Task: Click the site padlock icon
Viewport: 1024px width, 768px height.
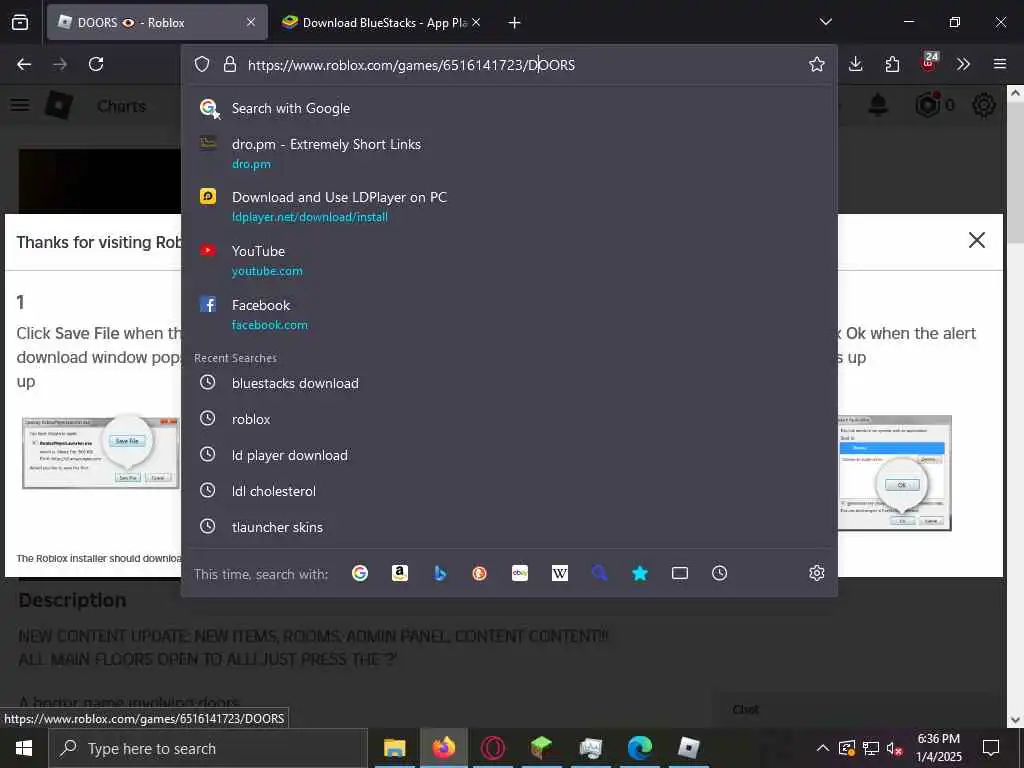Action: 229,64
